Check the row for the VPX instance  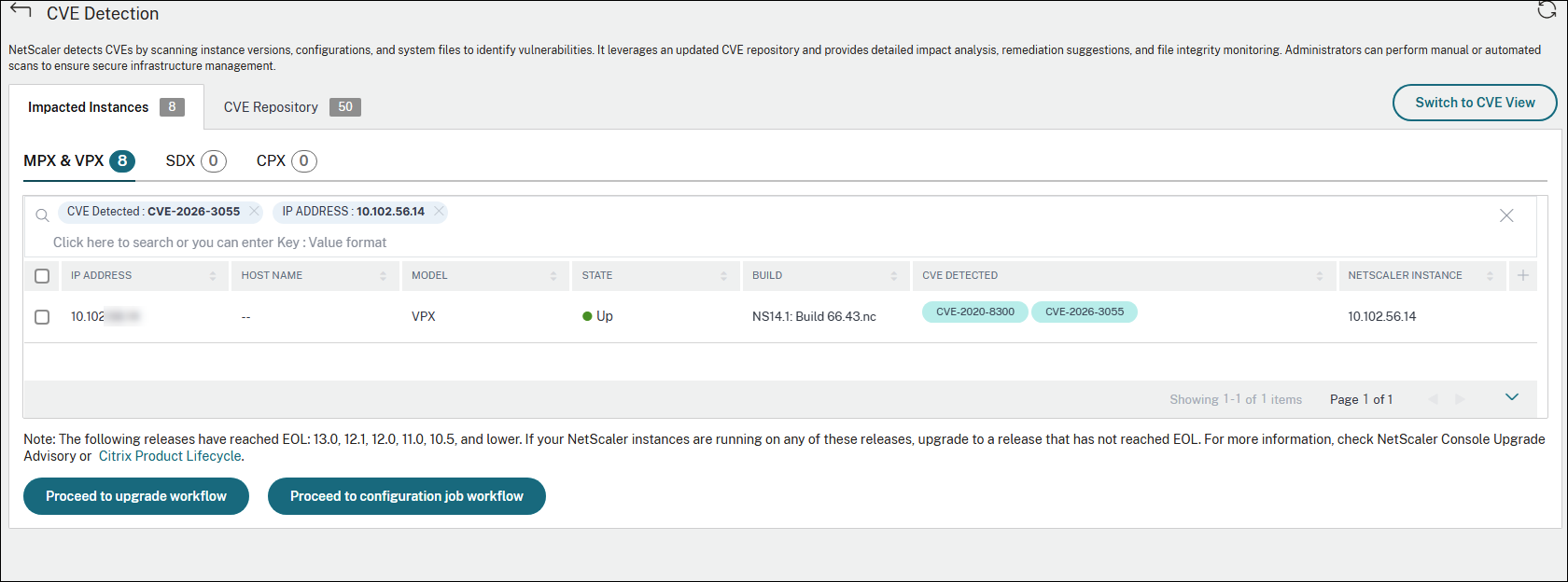pyautogui.click(x=42, y=317)
